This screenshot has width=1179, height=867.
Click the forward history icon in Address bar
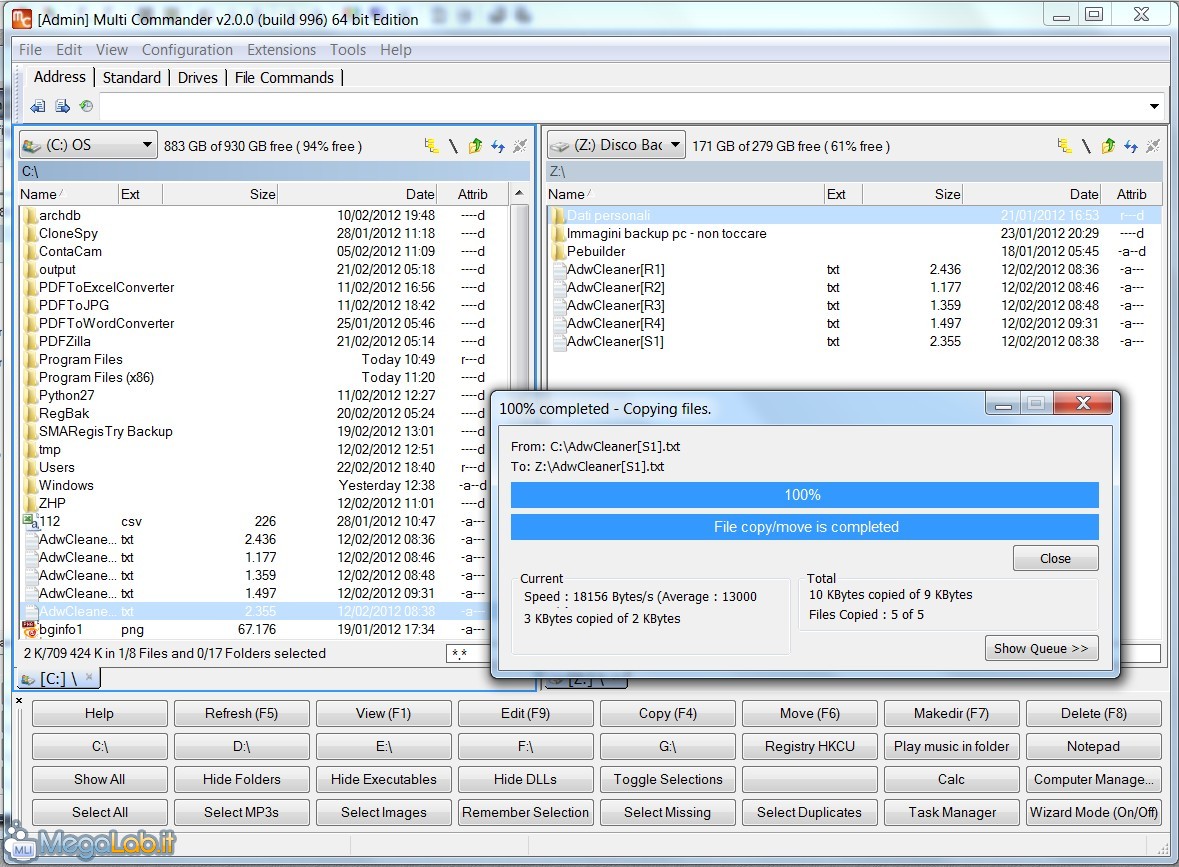[x=62, y=107]
